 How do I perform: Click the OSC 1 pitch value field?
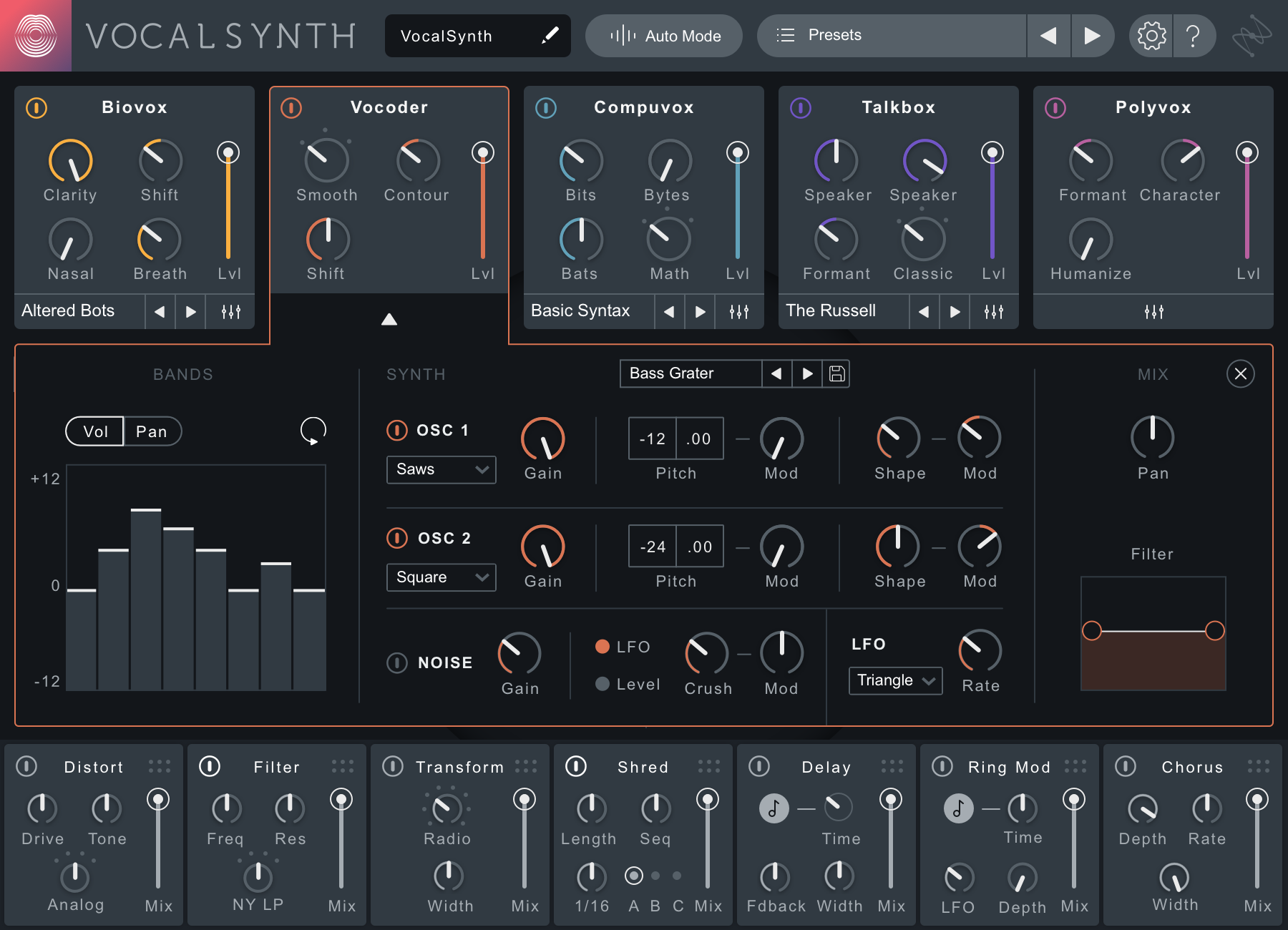651,438
